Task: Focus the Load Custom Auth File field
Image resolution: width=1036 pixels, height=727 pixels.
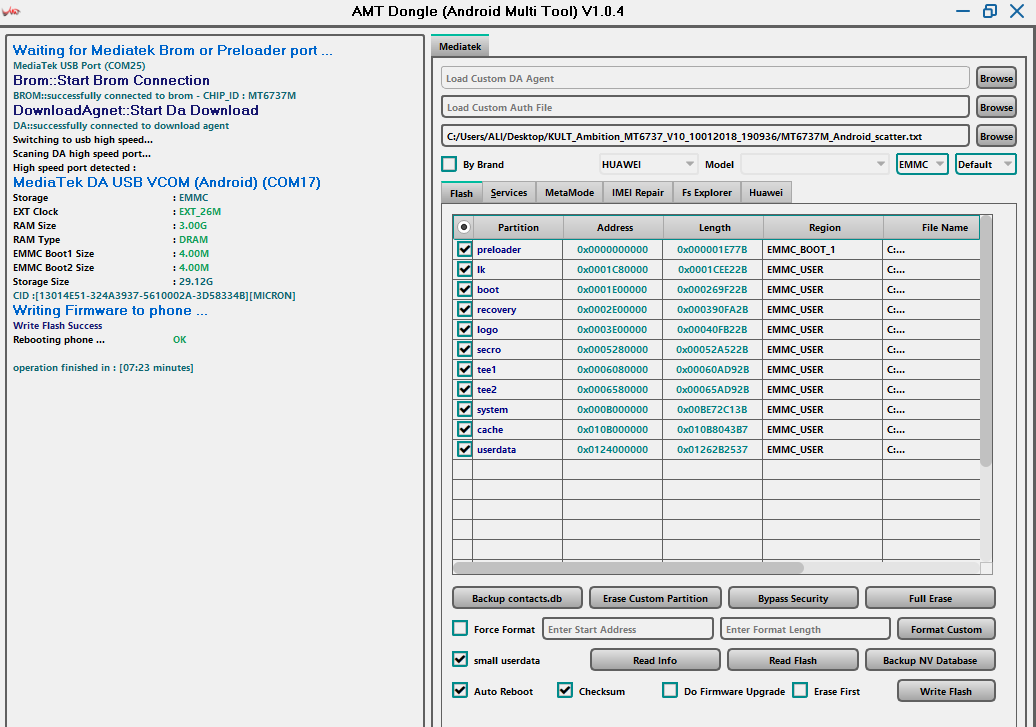Action: pyautogui.click(x=705, y=107)
